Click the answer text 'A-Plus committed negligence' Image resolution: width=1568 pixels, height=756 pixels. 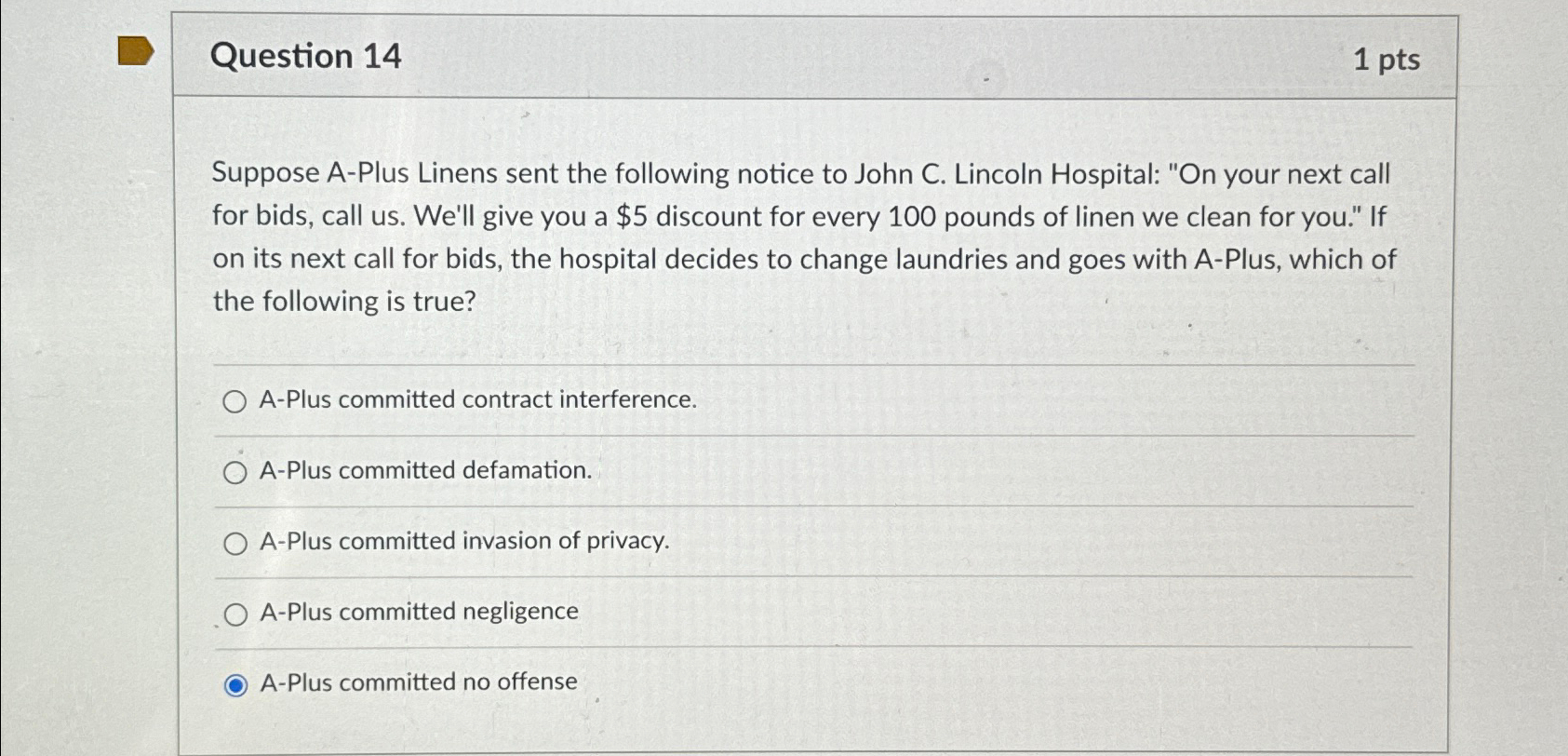pyautogui.click(x=418, y=612)
